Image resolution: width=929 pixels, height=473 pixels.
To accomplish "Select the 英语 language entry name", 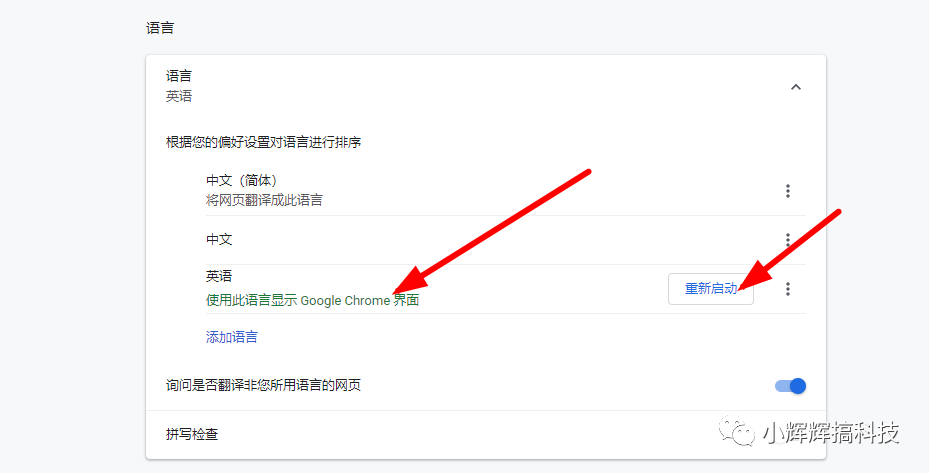I will pos(219,276).
